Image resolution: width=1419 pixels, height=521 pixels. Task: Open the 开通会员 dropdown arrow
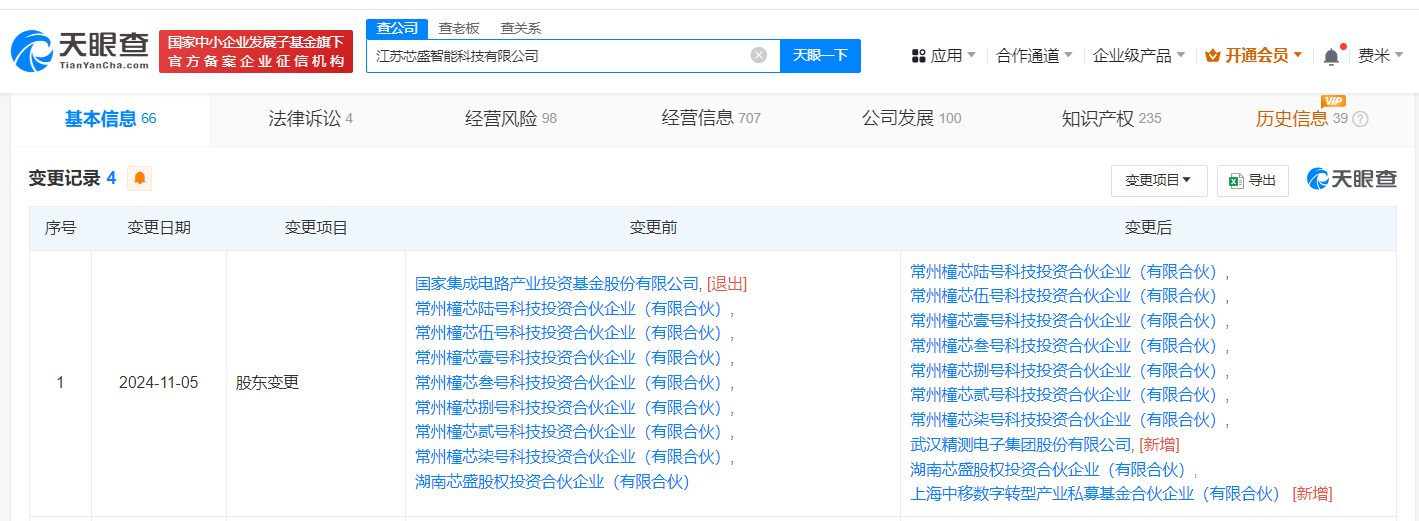[x=1298, y=56]
